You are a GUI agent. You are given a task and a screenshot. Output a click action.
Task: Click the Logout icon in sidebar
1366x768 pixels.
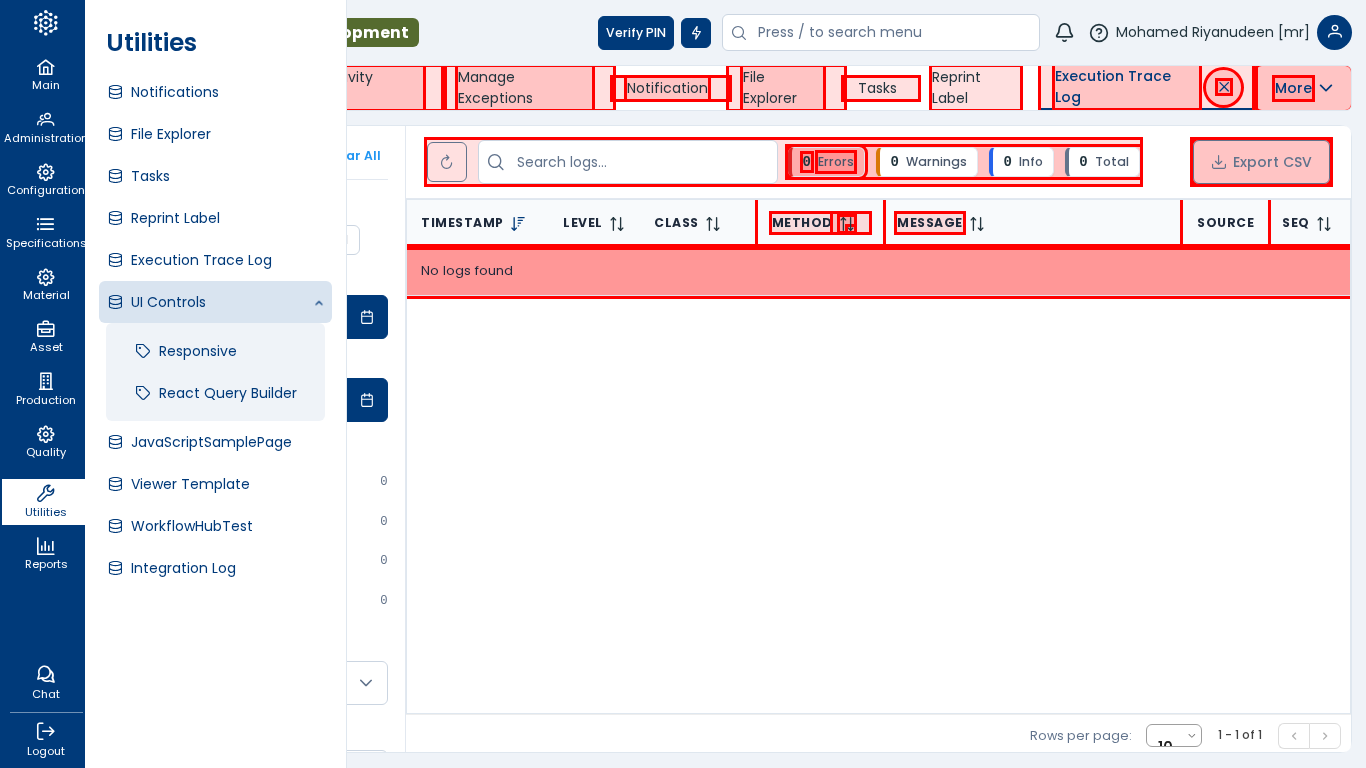click(46, 739)
